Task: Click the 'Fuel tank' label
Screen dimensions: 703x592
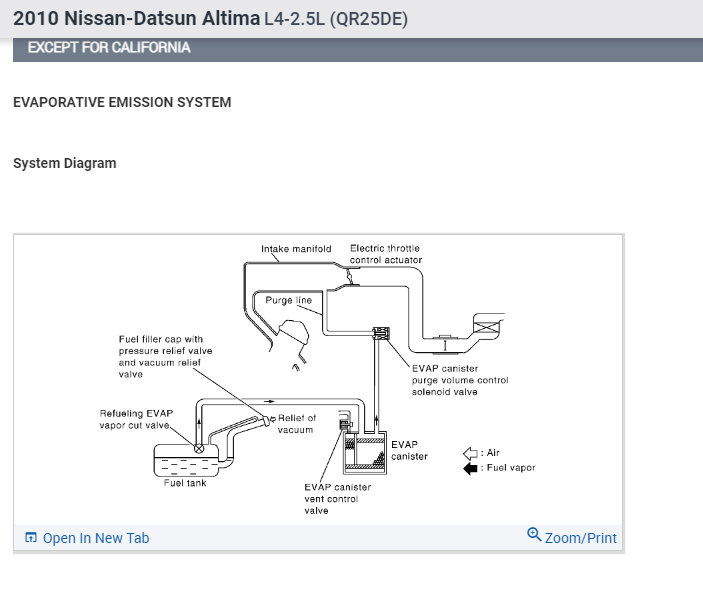Action: [x=185, y=483]
